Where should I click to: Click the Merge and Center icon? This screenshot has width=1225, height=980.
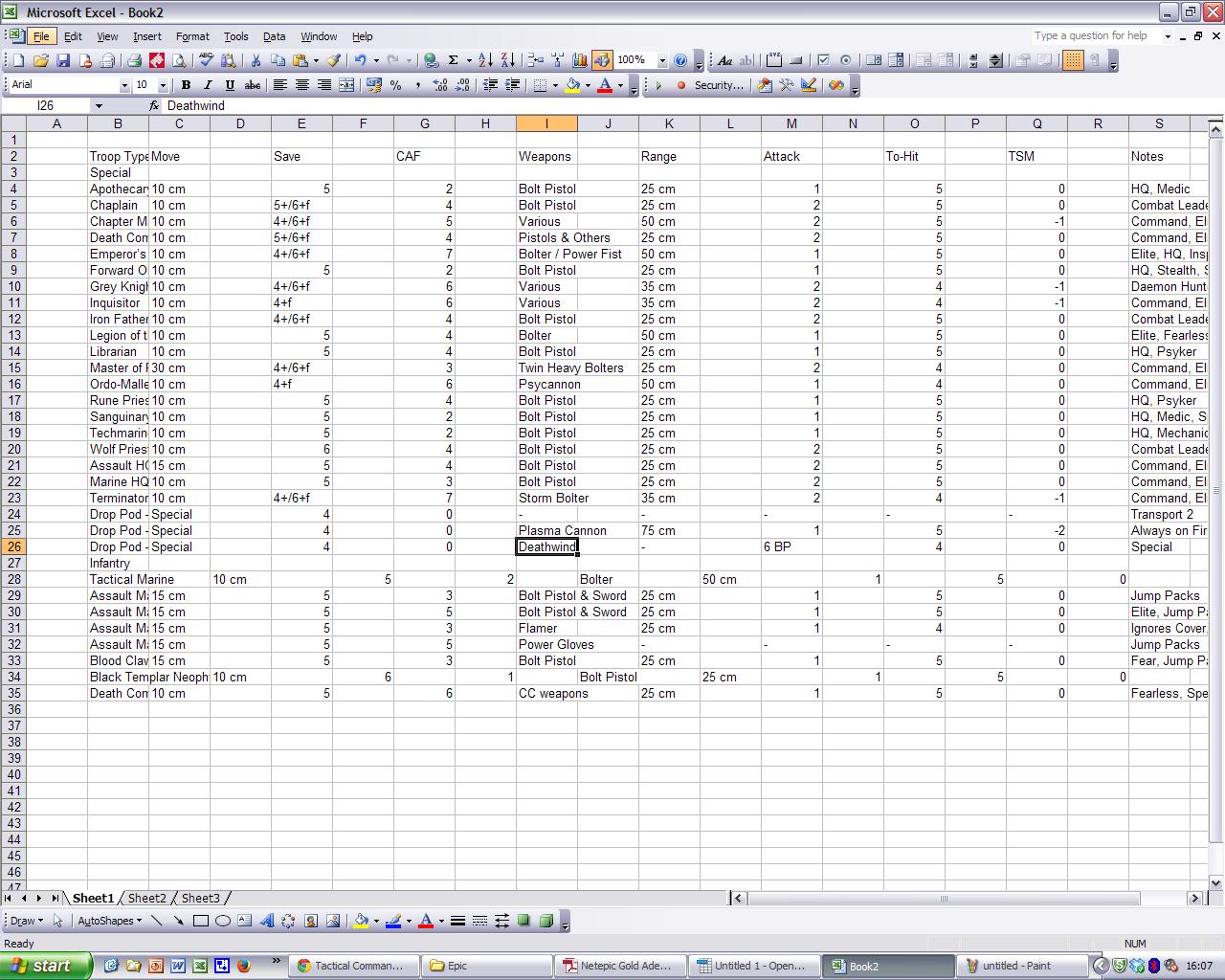click(346, 85)
